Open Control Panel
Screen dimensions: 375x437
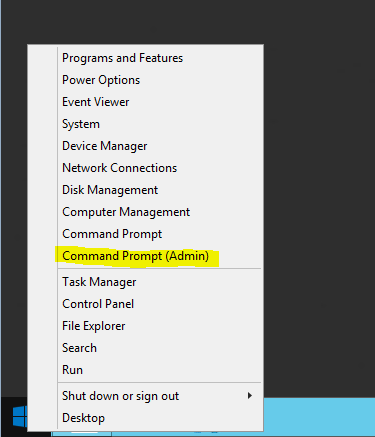(98, 304)
